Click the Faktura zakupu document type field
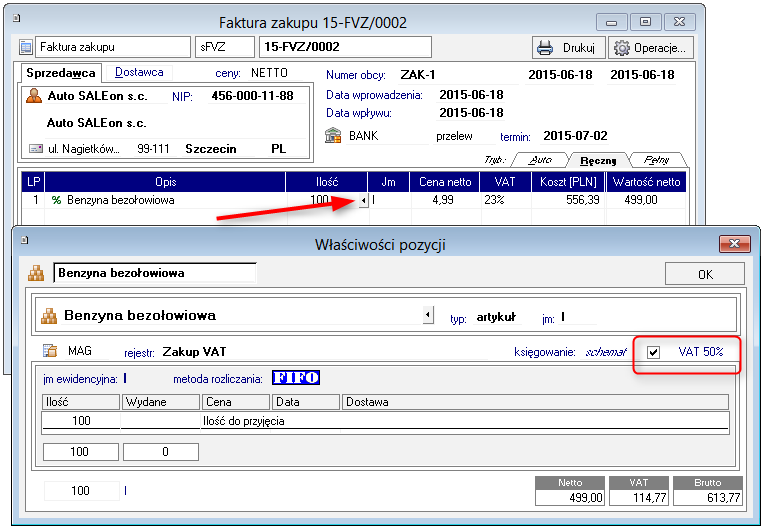The width and height of the screenshot is (762, 527). click(x=113, y=47)
